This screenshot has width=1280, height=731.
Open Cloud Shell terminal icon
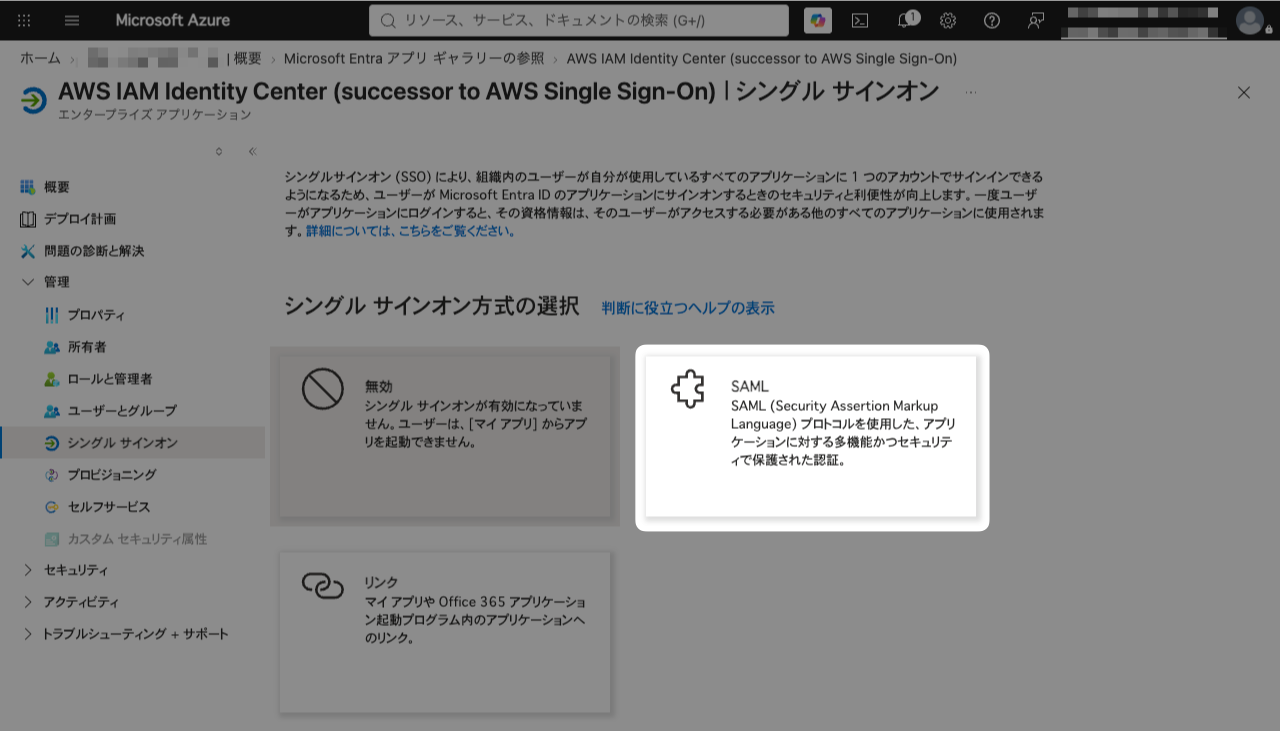[x=860, y=20]
